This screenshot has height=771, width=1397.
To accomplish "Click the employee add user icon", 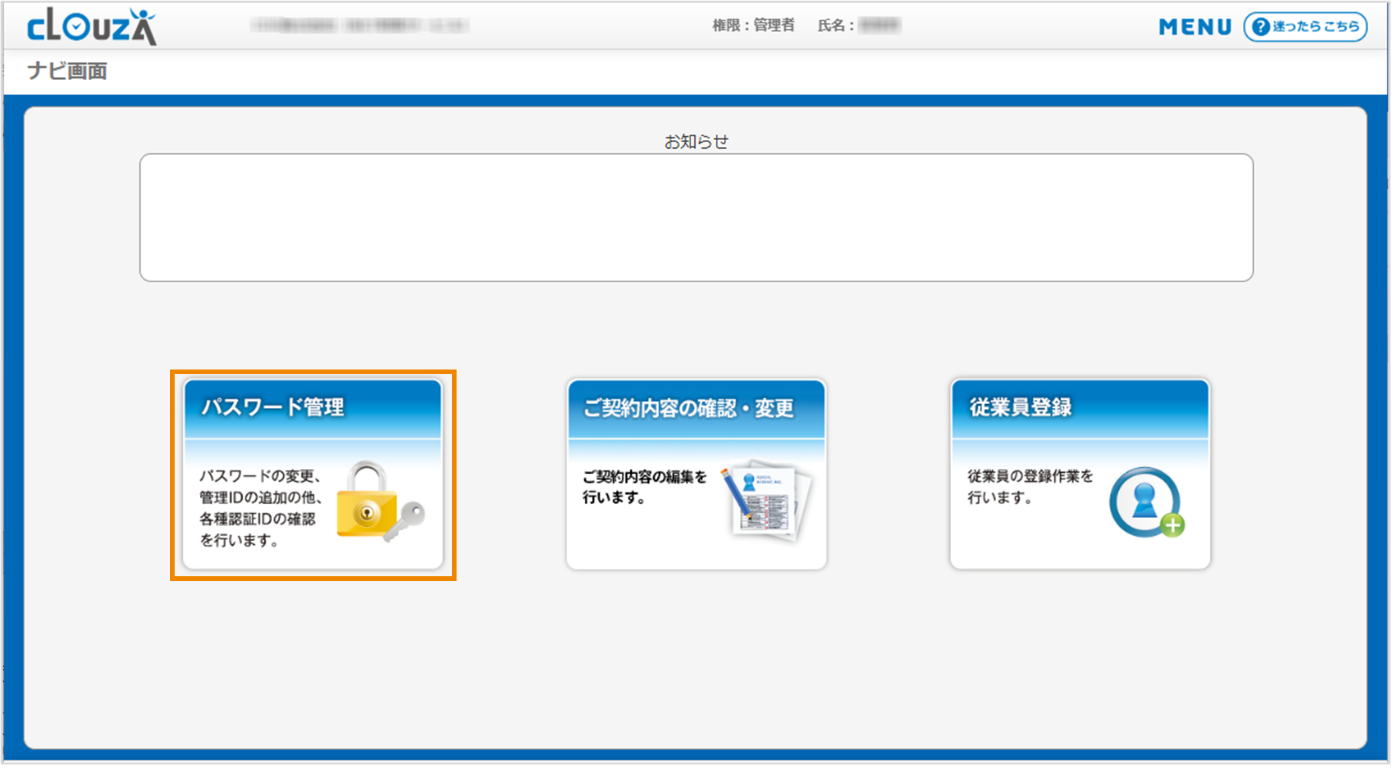I will (1143, 500).
